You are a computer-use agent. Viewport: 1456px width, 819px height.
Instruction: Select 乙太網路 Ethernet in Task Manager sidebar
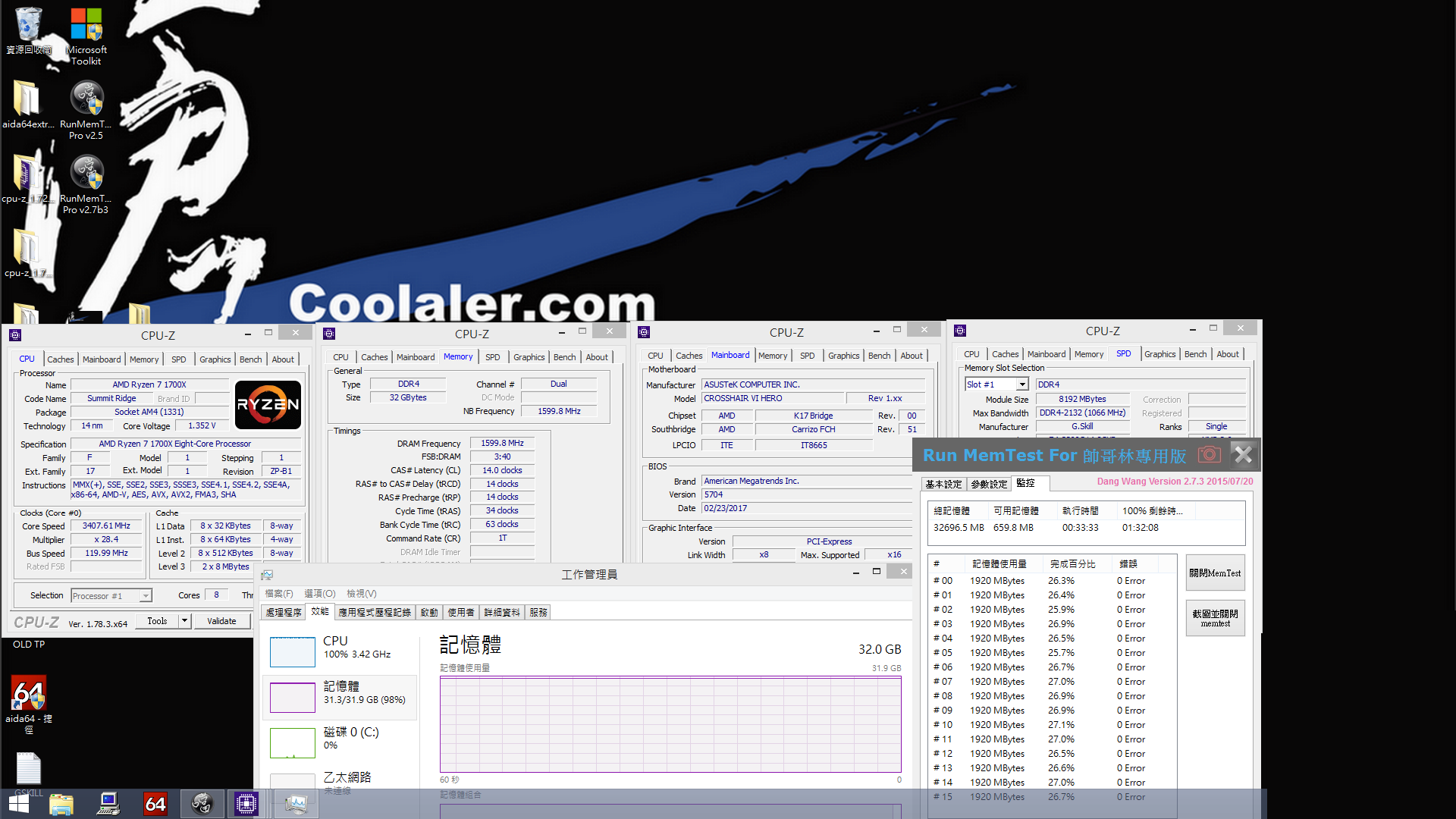(340, 783)
